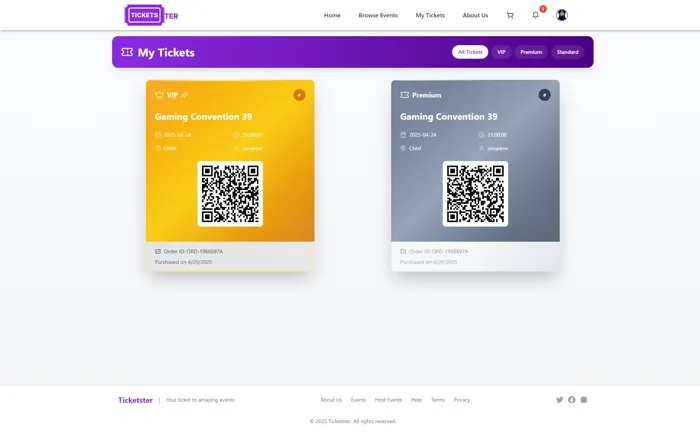
Task: Click Privacy footer link
Action: (x=462, y=400)
